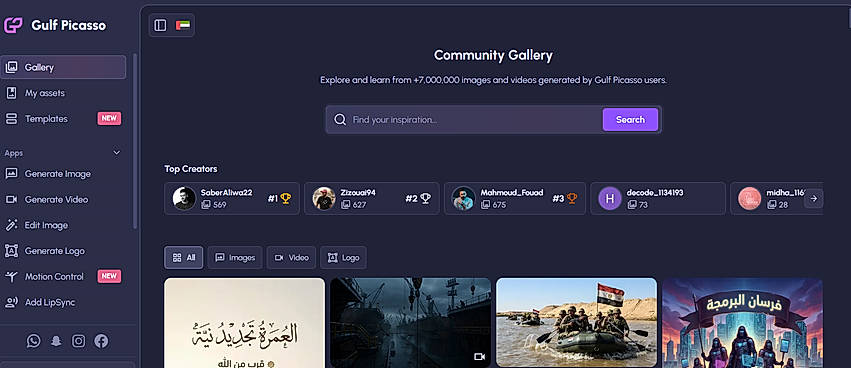Click the Gulf Picasso logo icon
Viewport: 851px width, 368px height.
point(13,25)
